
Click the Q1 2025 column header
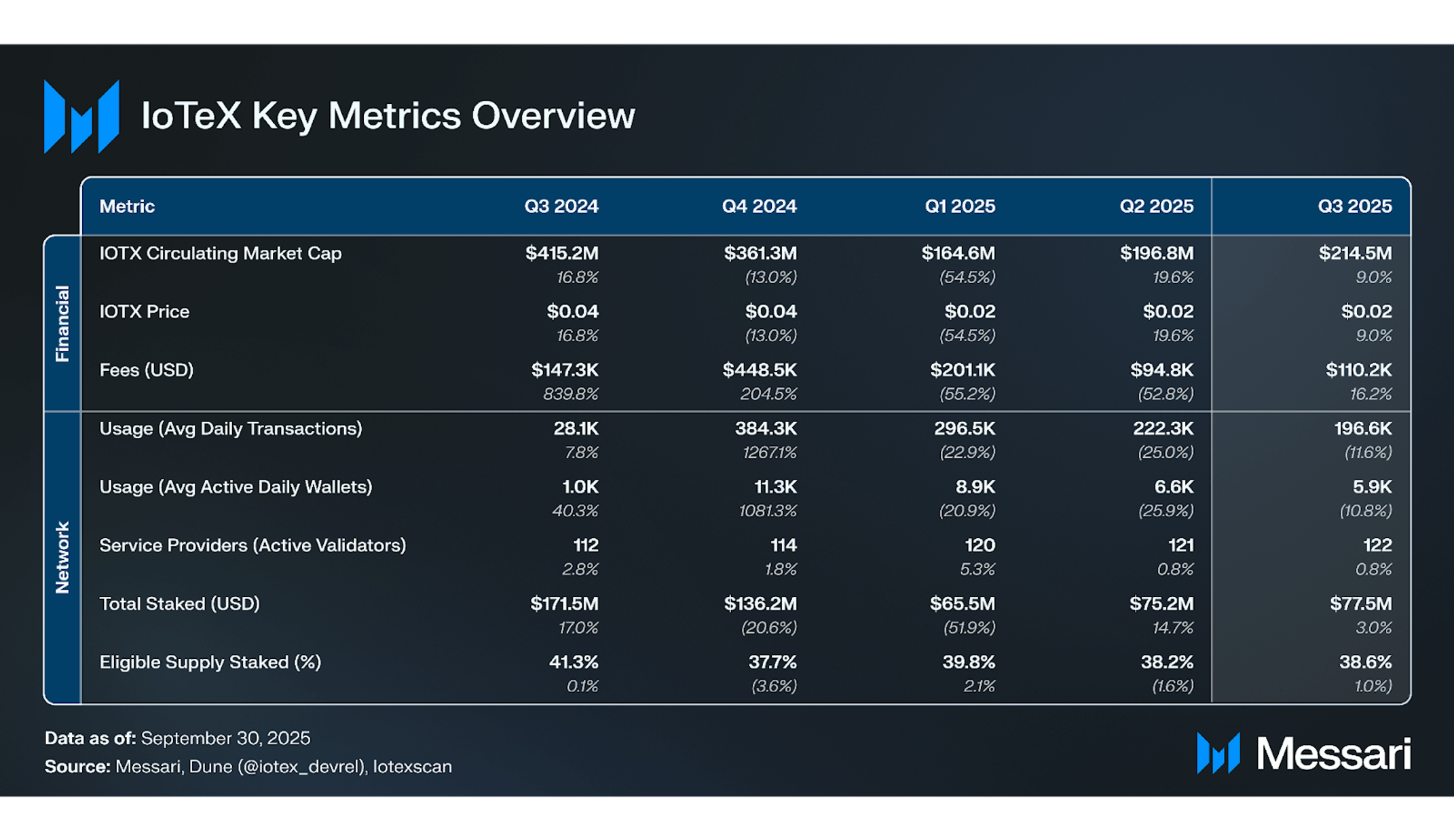point(959,206)
